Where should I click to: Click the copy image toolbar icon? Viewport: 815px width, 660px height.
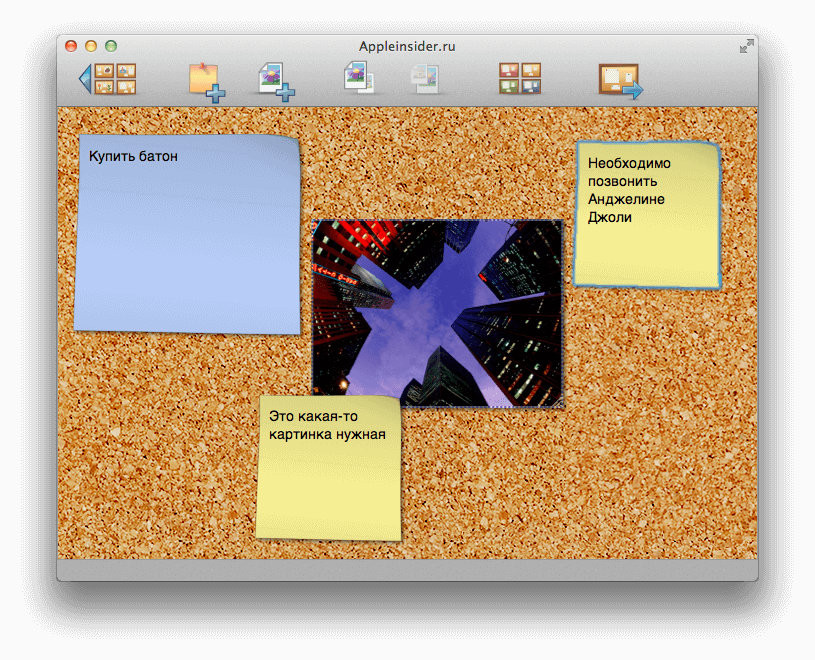(357, 80)
